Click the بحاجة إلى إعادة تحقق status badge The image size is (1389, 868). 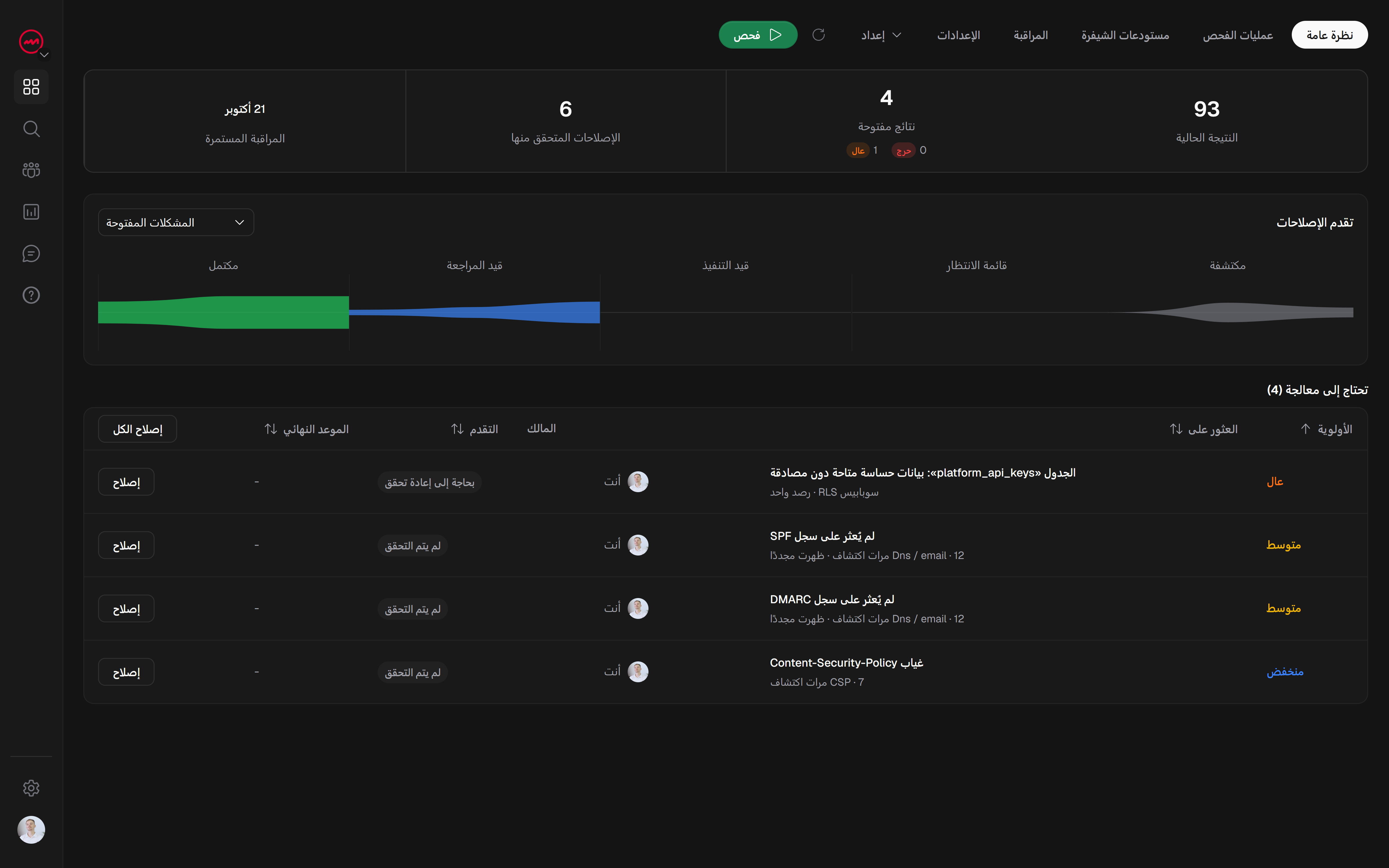429,482
